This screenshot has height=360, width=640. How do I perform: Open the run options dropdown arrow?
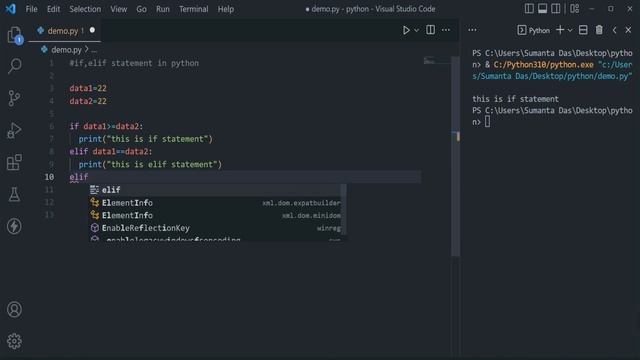coord(416,30)
